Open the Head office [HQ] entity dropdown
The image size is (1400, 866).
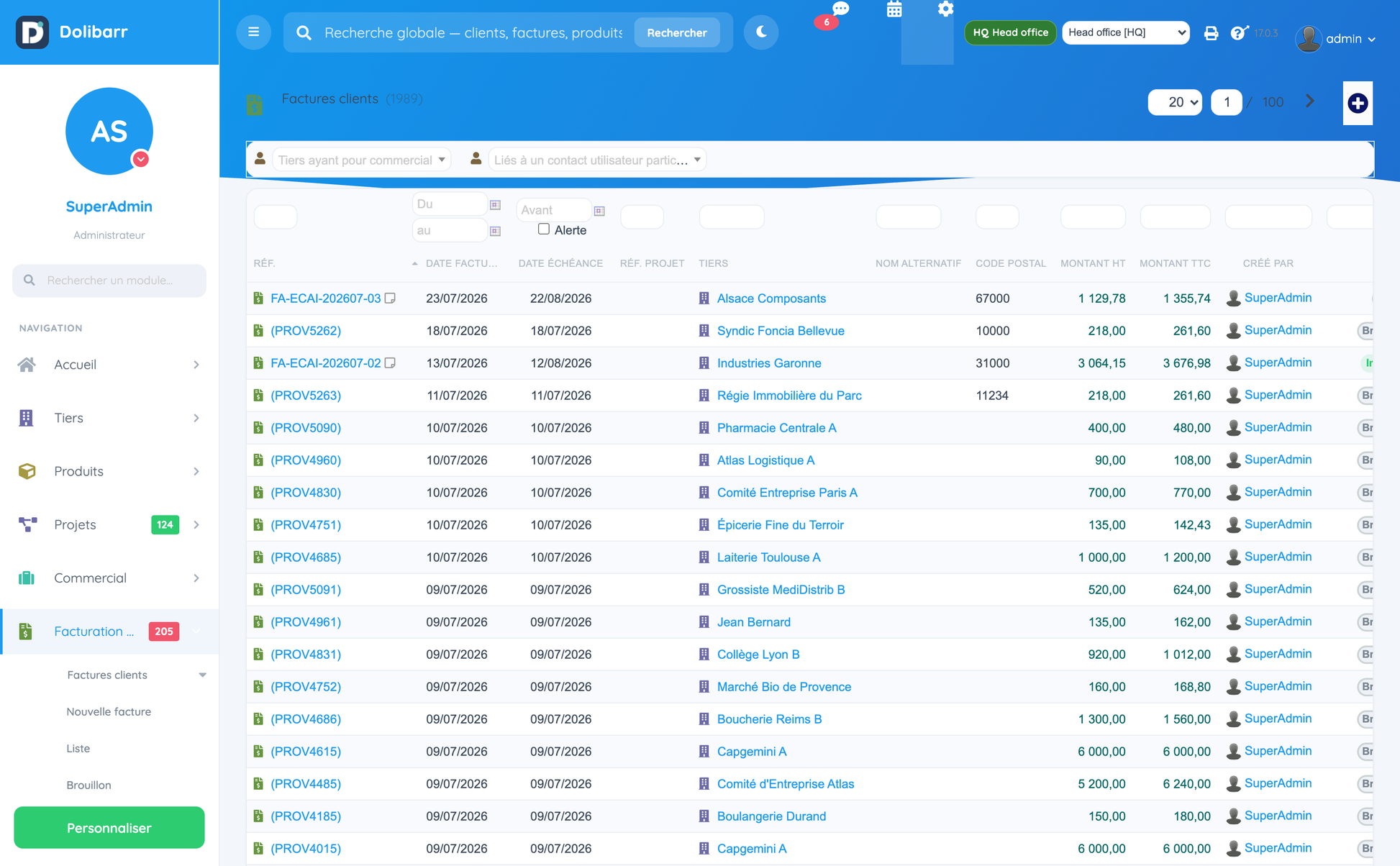(x=1125, y=32)
